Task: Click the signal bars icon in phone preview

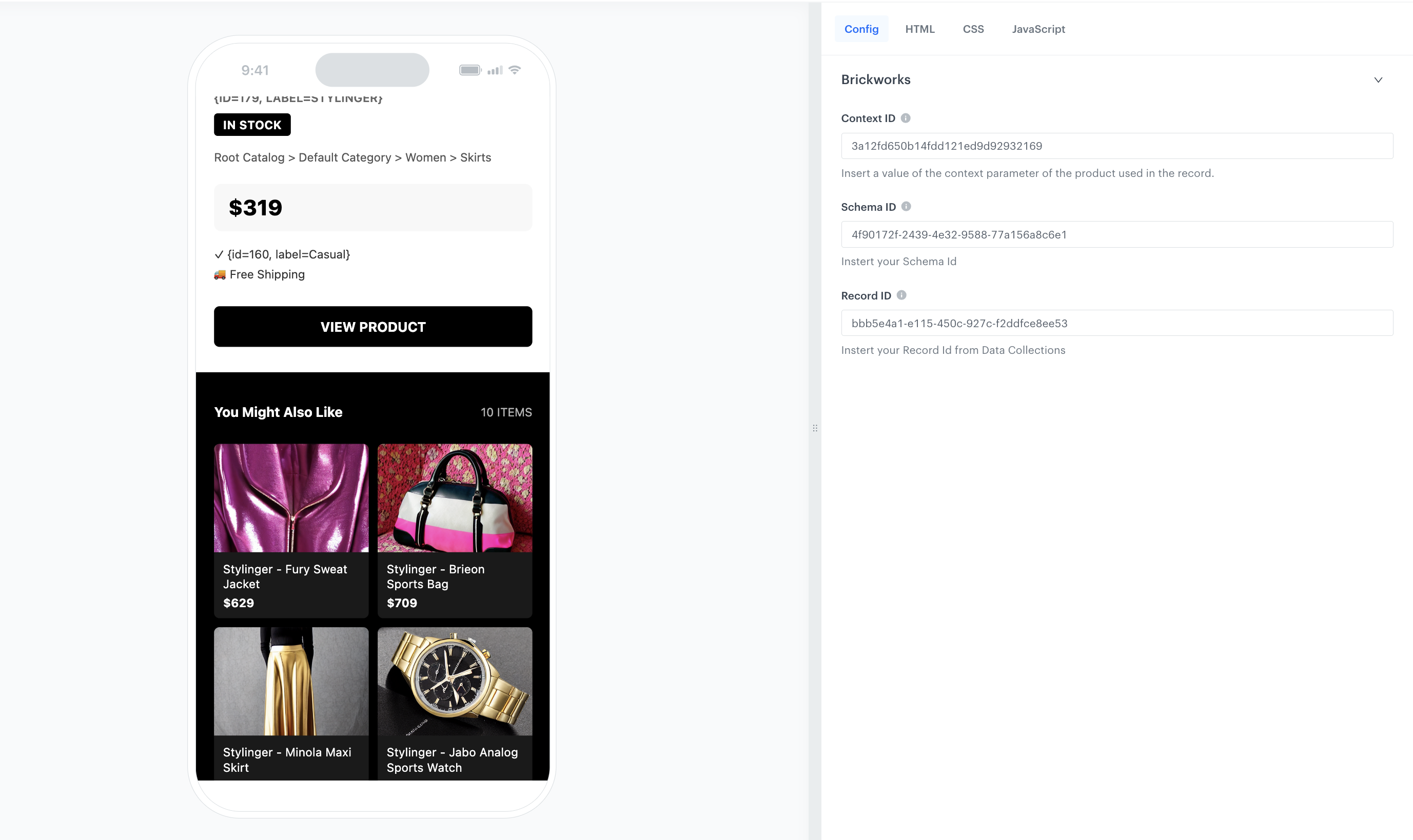Action: 495,70
